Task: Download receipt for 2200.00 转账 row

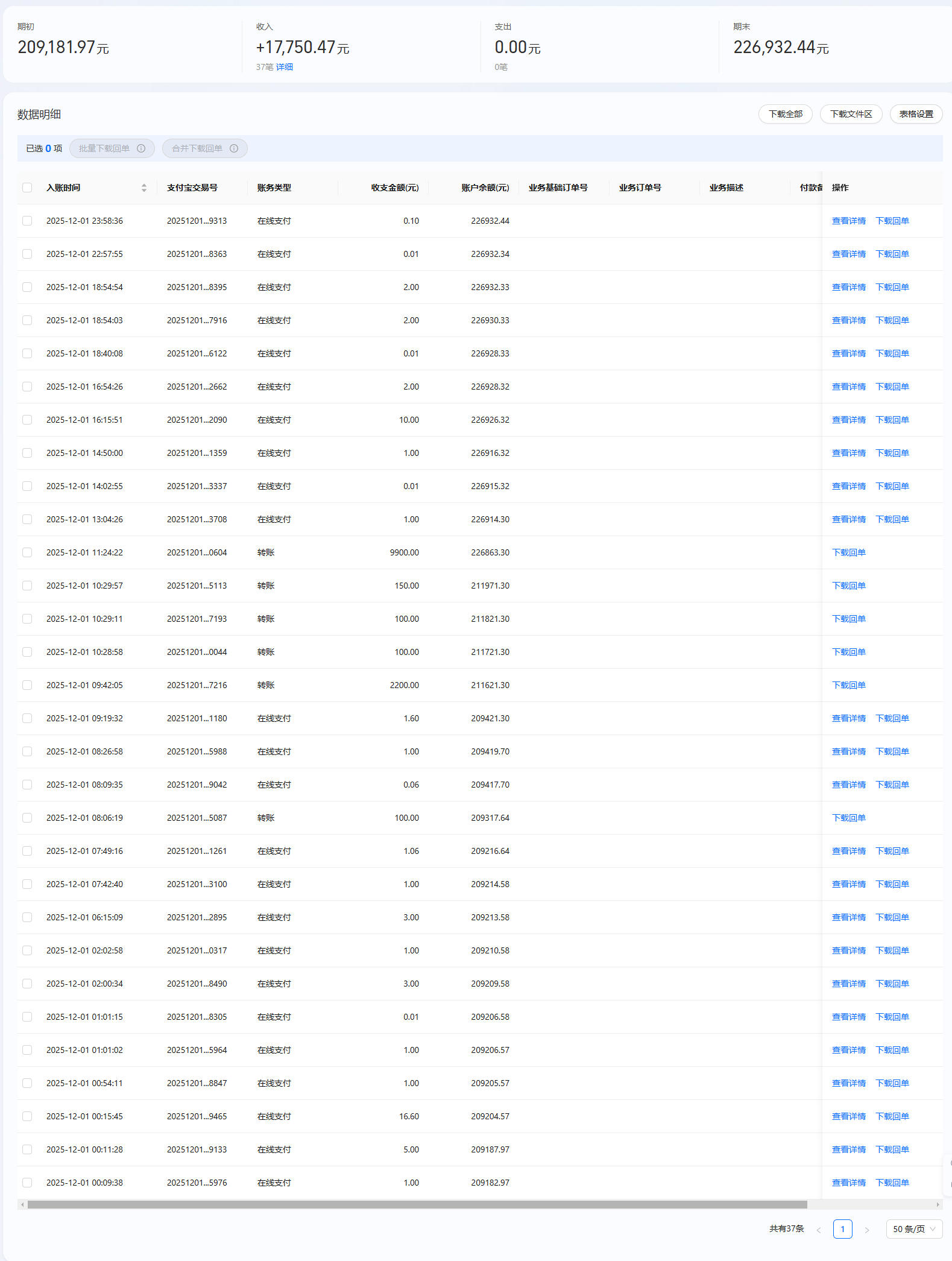Action: 848,685
